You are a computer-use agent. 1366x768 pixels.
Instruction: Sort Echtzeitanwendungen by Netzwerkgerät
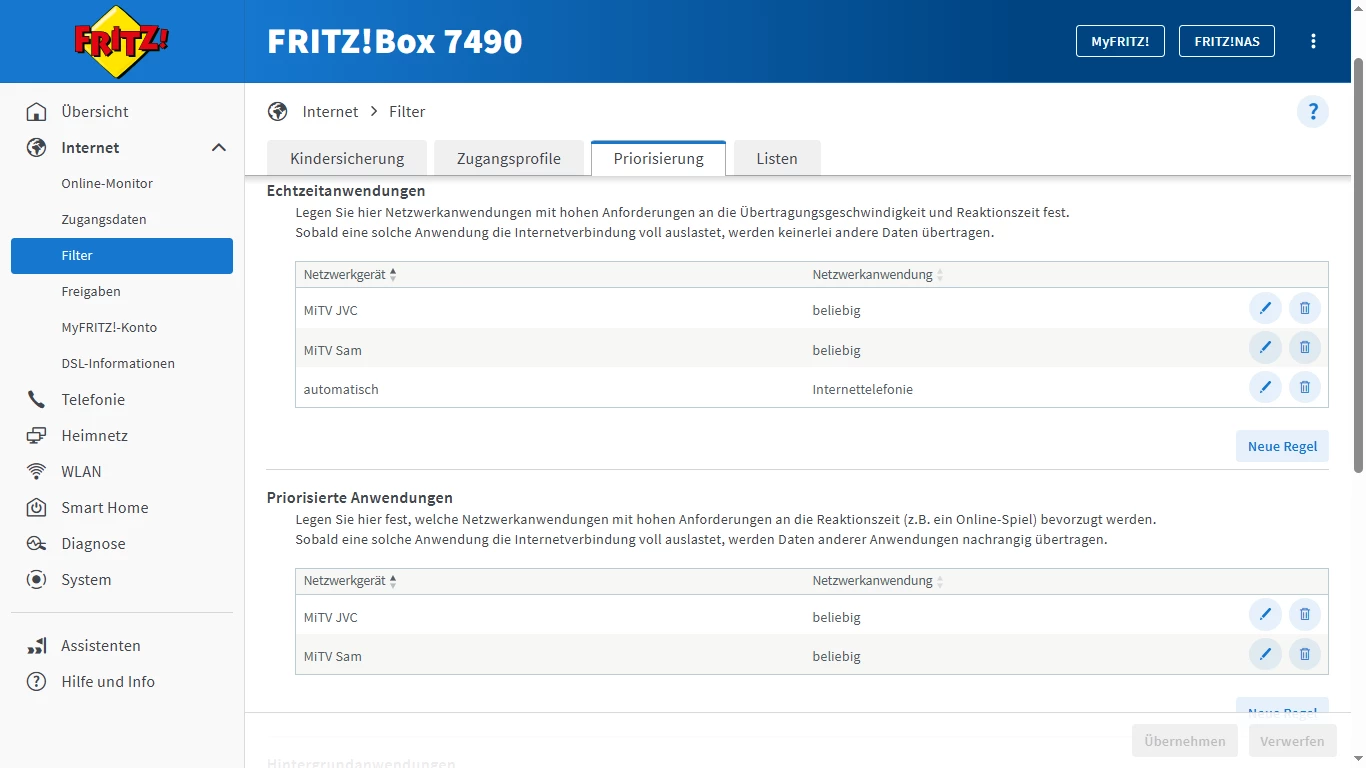click(x=350, y=275)
